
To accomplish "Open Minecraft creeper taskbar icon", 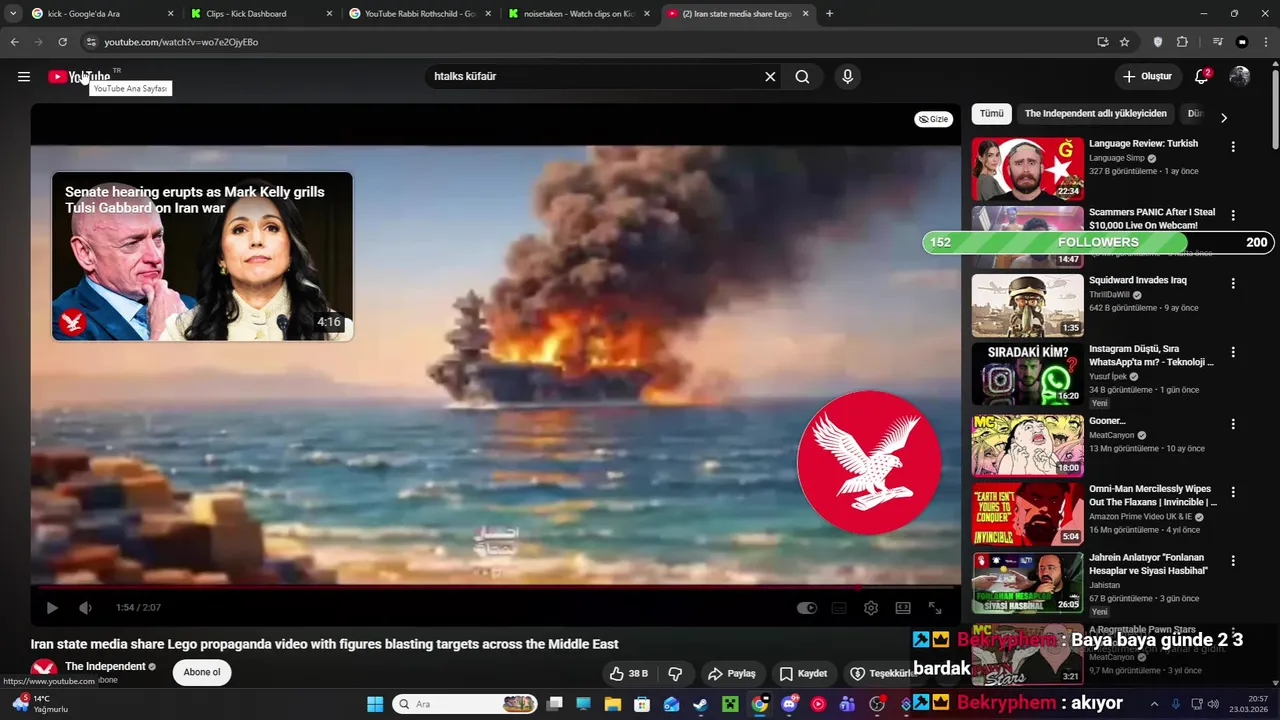I will 730,704.
